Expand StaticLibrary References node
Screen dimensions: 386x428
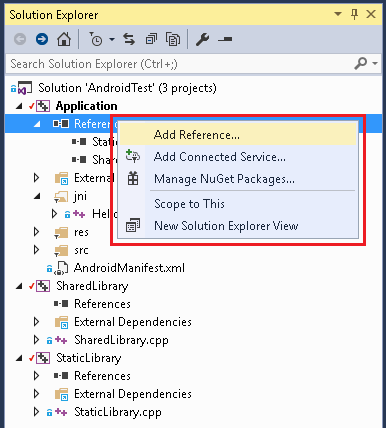[37, 376]
